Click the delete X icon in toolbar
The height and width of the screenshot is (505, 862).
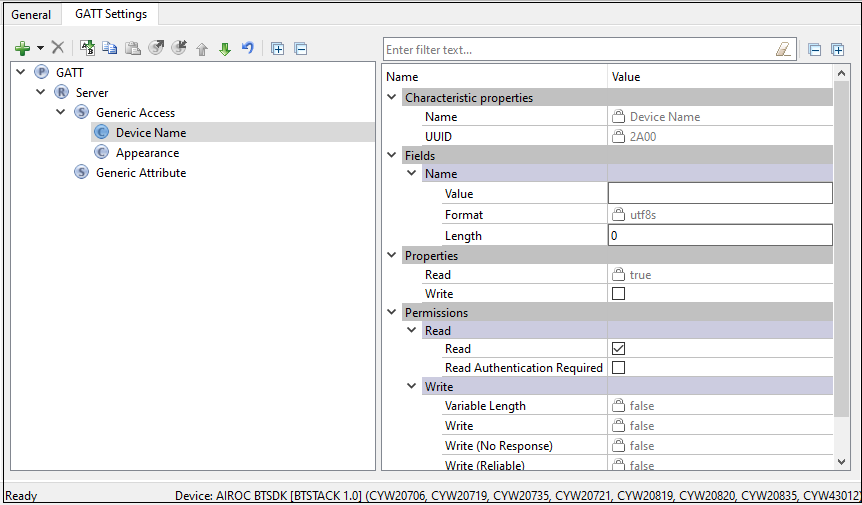click(58, 48)
